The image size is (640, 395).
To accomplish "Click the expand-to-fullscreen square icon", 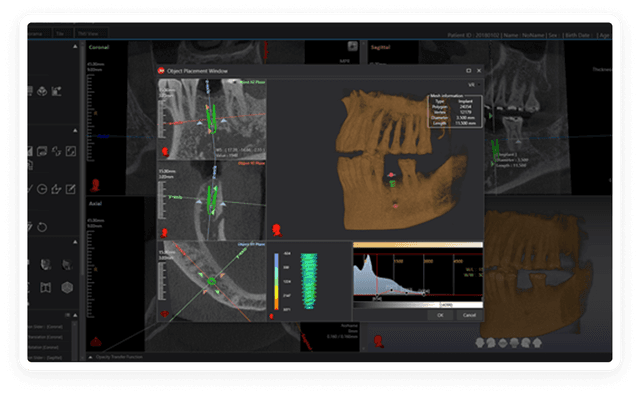I will (71, 152).
